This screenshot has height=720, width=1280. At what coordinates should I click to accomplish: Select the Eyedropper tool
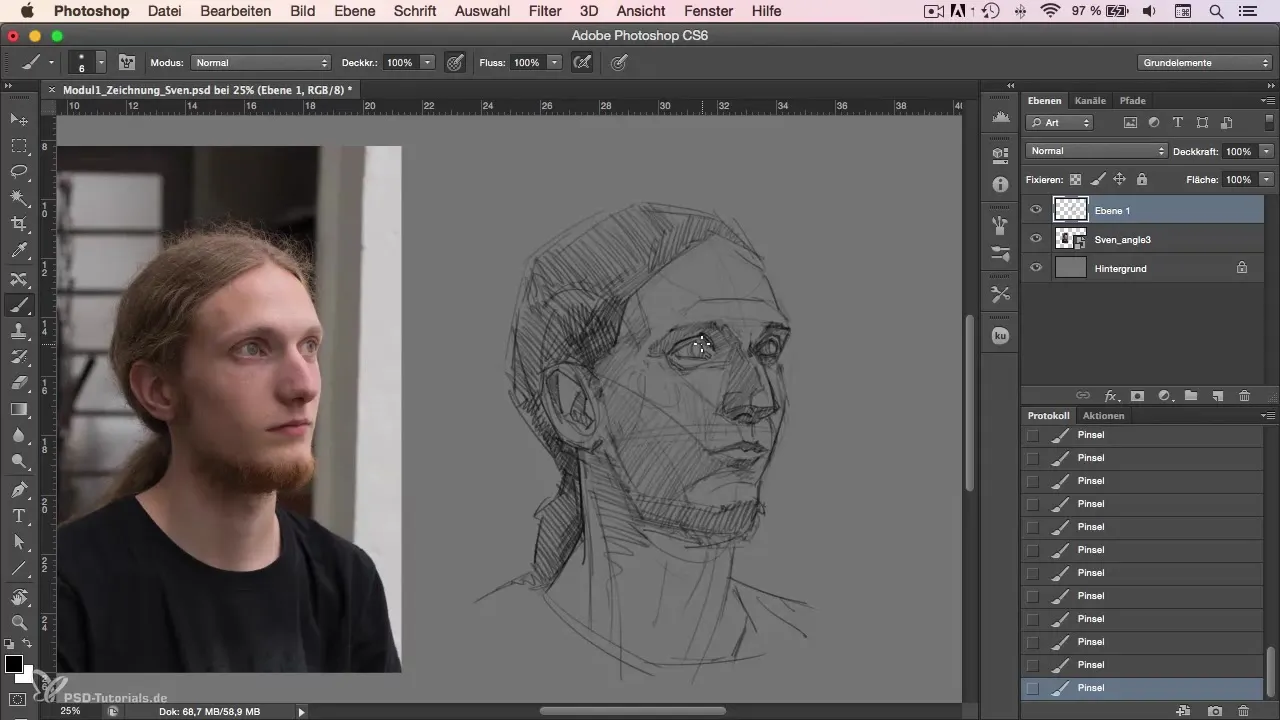point(19,250)
